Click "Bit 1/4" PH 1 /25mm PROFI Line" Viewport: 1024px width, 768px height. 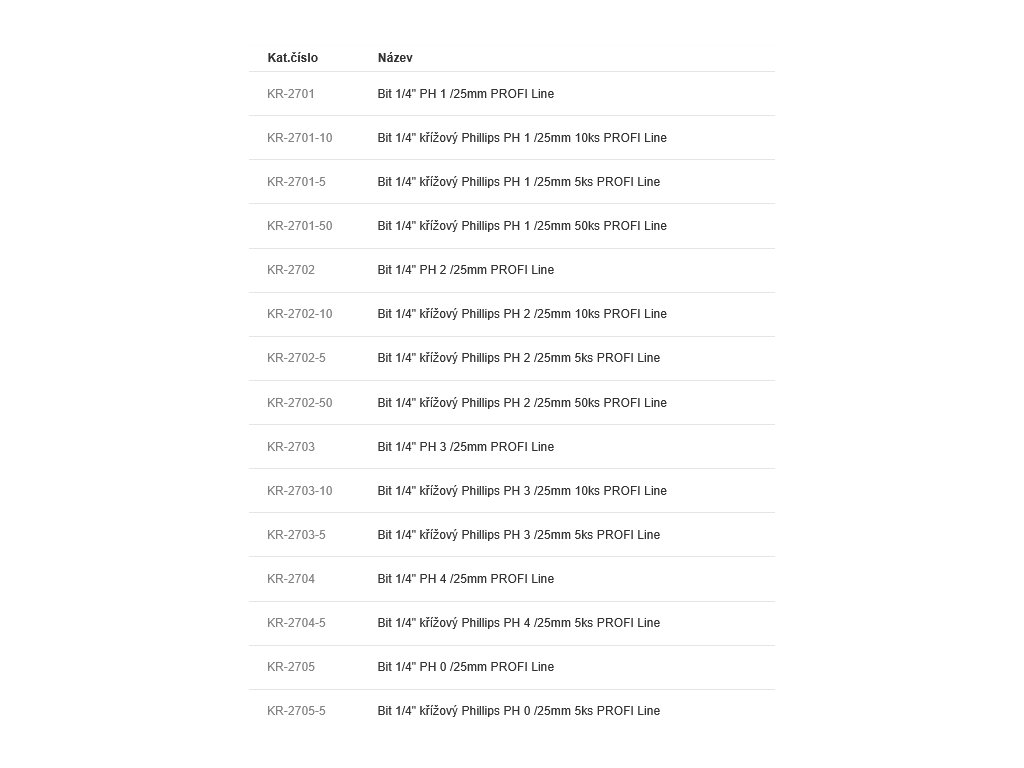(x=465, y=94)
